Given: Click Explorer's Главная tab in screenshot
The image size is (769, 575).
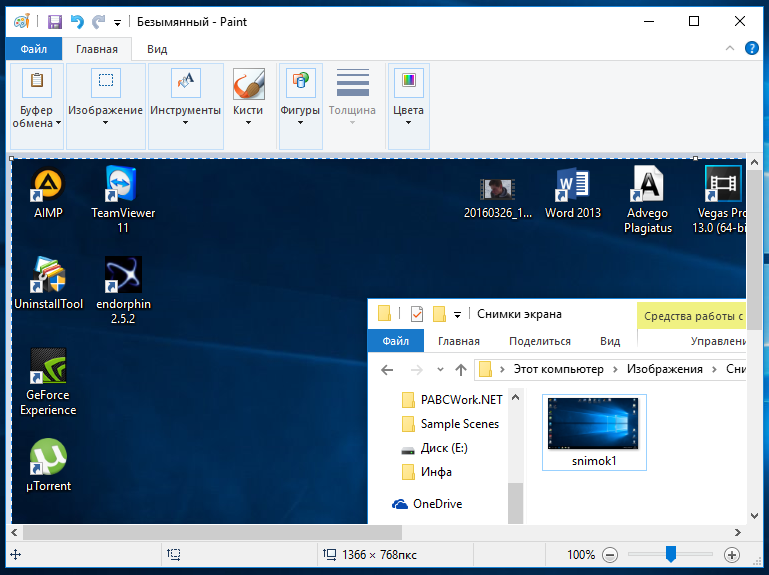Looking at the screenshot, I should [x=459, y=341].
